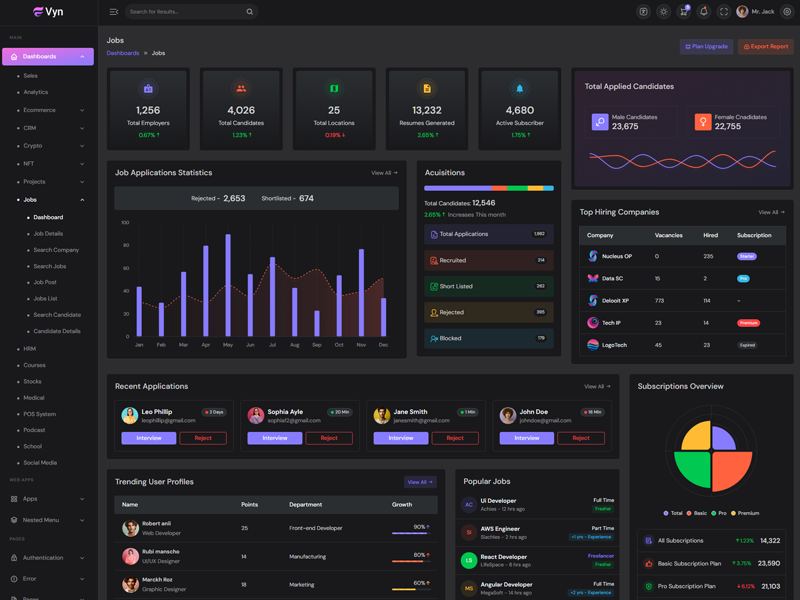This screenshot has height=600, width=800.
Task: Click the Resumes Generated card icon
Action: 427,89
